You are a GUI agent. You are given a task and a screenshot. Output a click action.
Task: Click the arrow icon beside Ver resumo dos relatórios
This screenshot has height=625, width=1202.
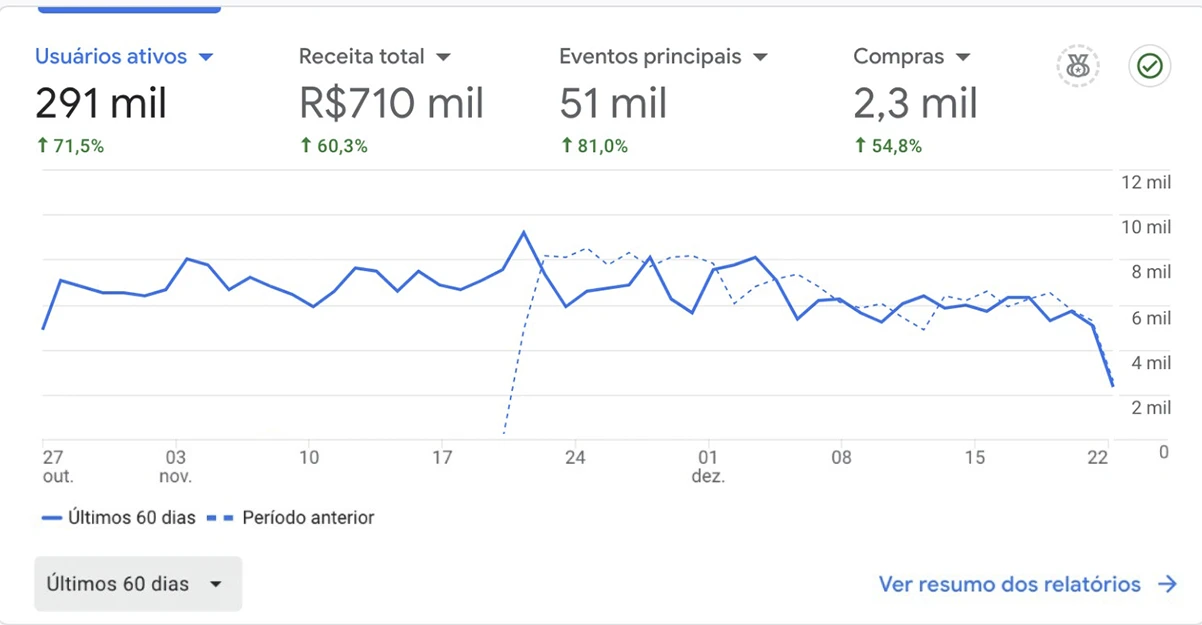tap(1167, 584)
